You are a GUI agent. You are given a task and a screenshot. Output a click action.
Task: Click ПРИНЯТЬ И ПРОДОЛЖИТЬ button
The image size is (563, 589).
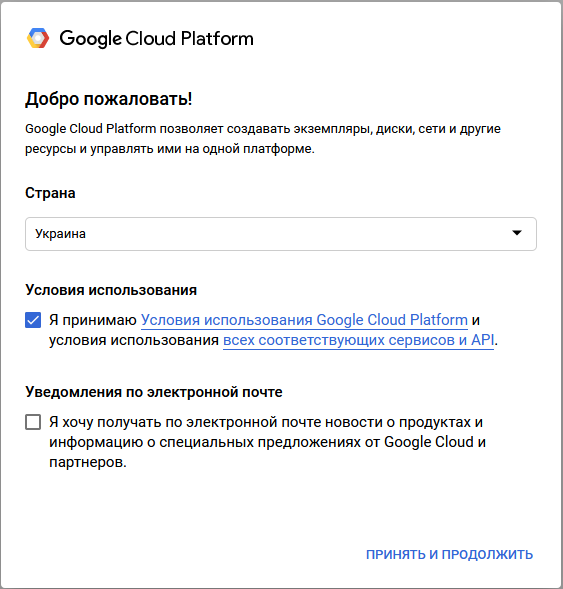click(449, 554)
